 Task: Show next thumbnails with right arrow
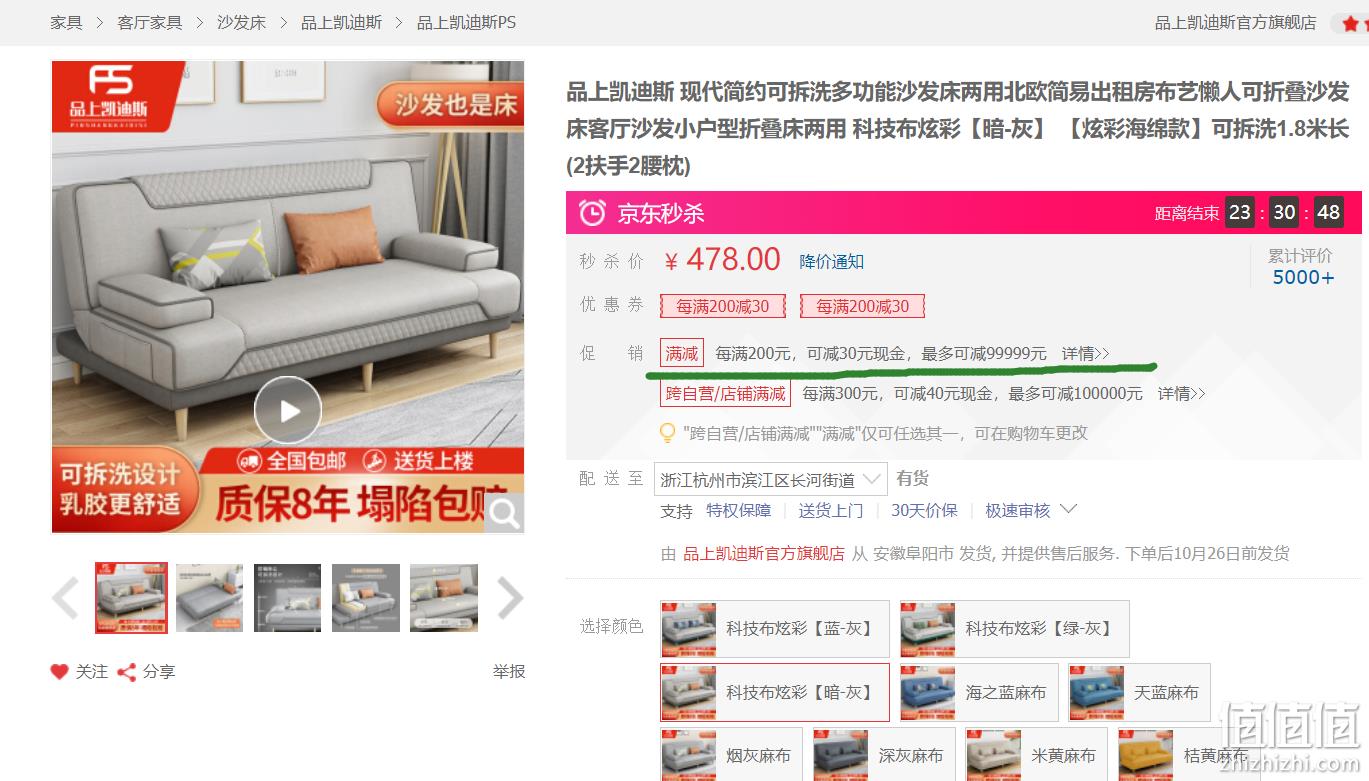(x=510, y=598)
